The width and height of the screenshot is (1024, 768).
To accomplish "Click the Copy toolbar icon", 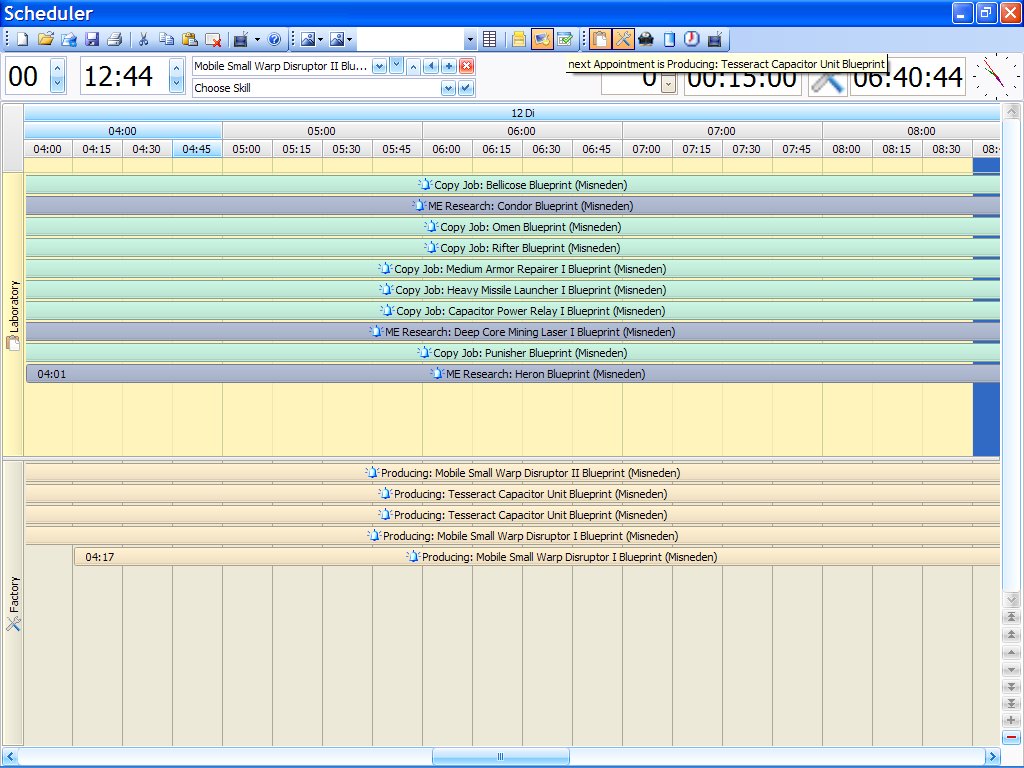I will pyautogui.click(x=167, y=40).
